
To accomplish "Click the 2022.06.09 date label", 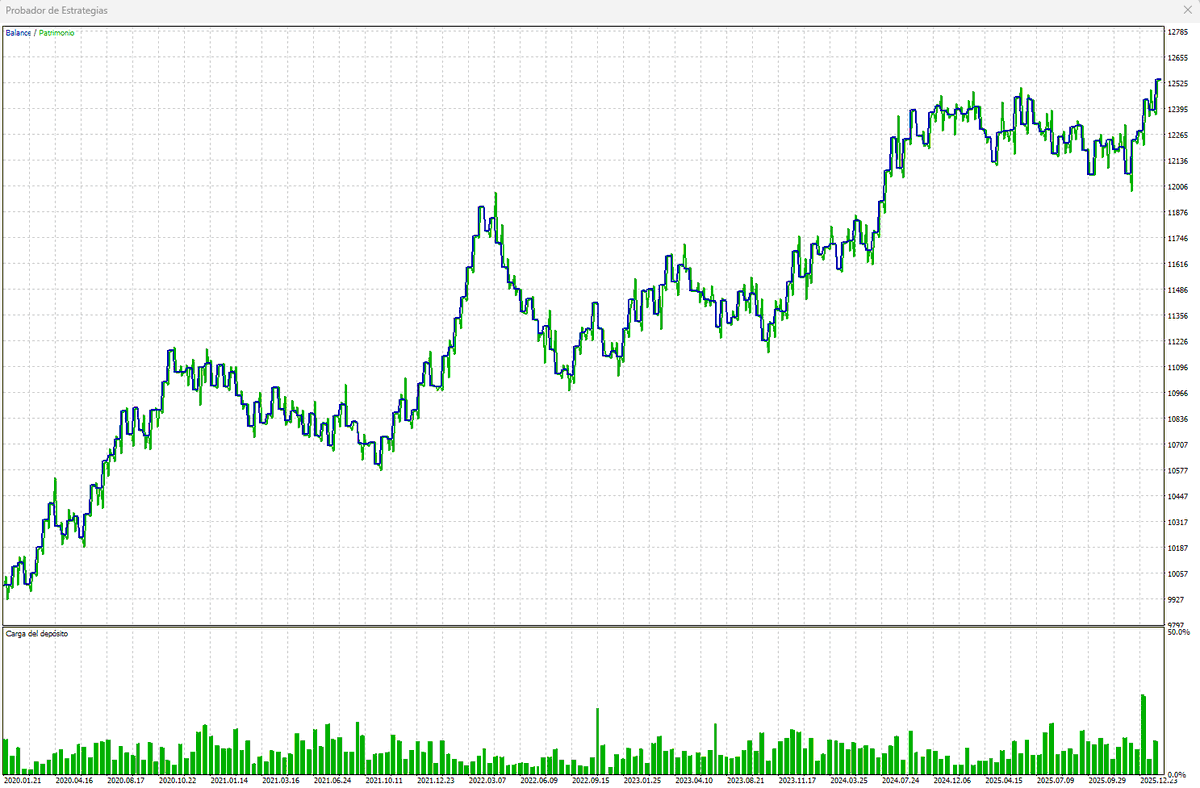I will pyautogui.click(x=540, y=780).
